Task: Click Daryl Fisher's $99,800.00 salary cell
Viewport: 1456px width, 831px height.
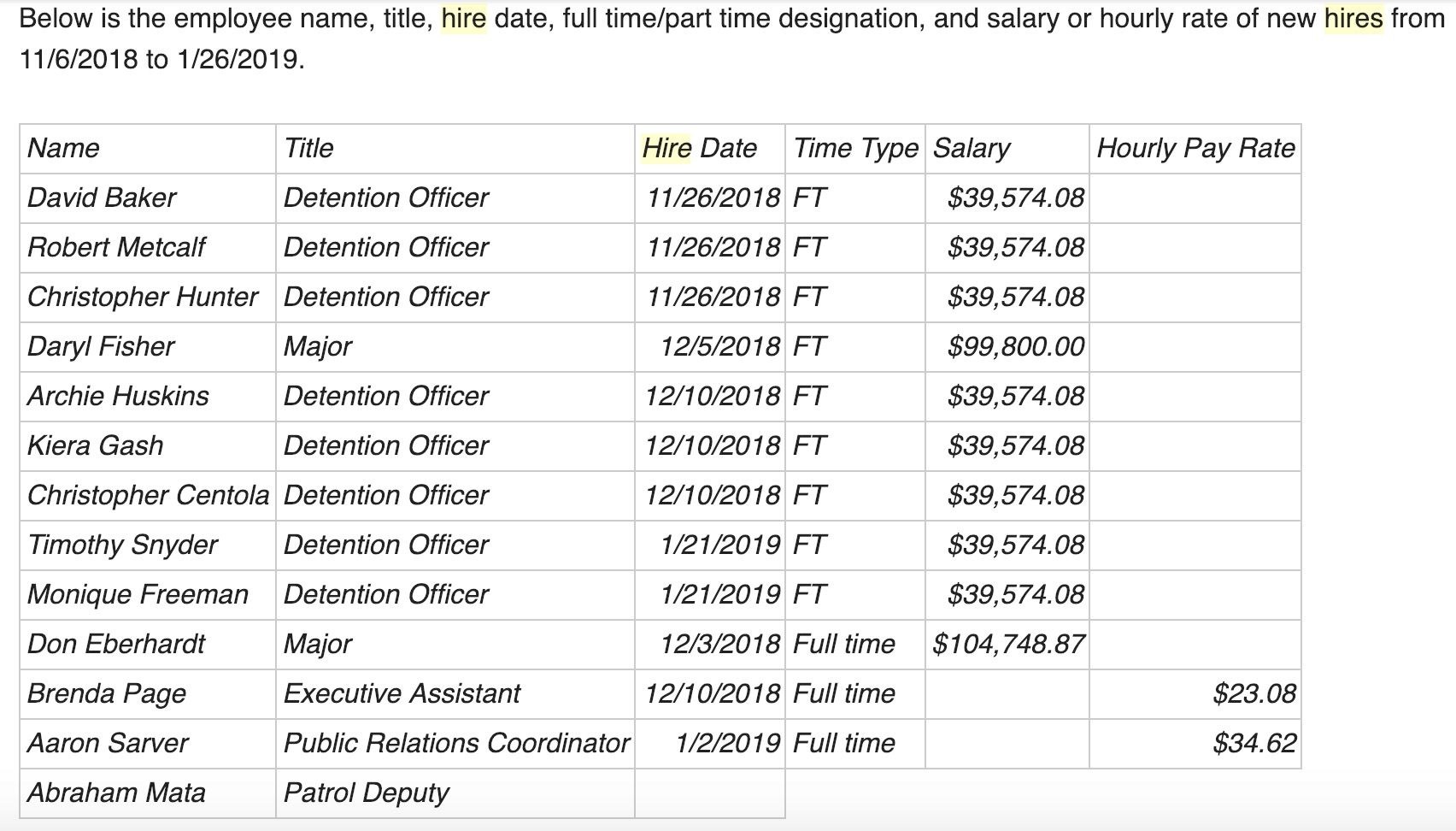Action: (x=1007, y=347)
